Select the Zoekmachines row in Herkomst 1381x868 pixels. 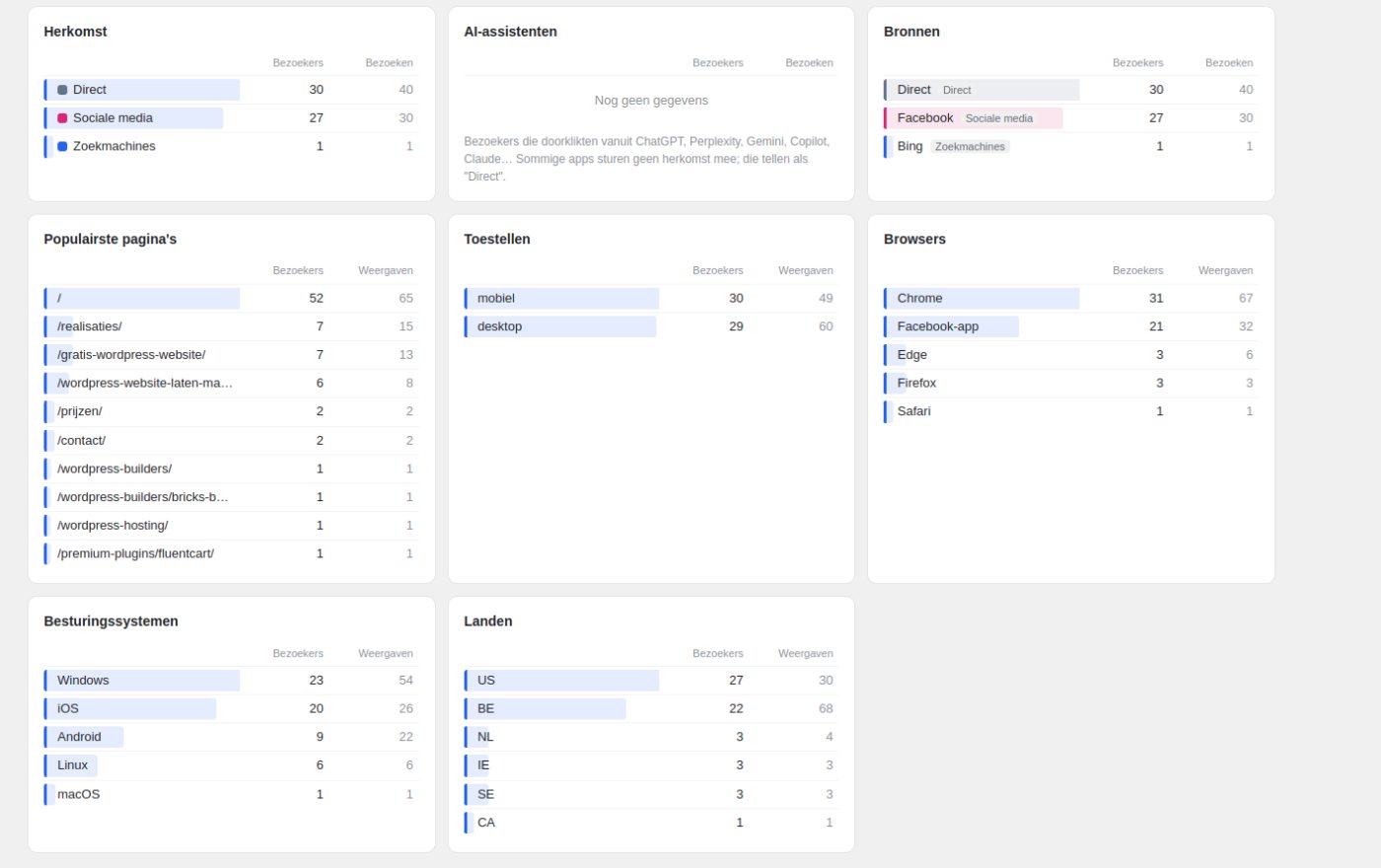231,146
